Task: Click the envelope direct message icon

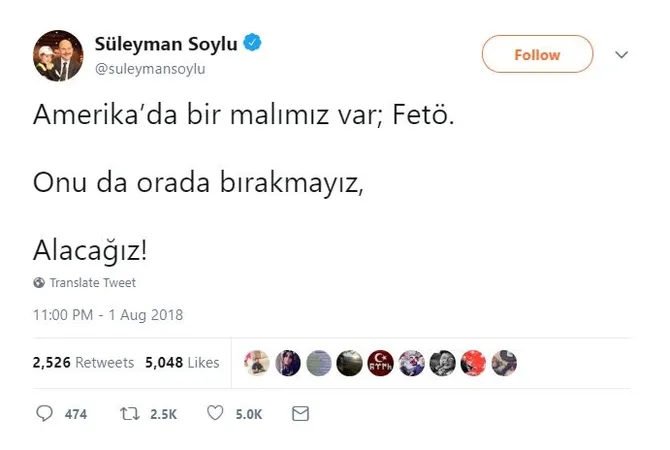Action: (x=301, y=413)
